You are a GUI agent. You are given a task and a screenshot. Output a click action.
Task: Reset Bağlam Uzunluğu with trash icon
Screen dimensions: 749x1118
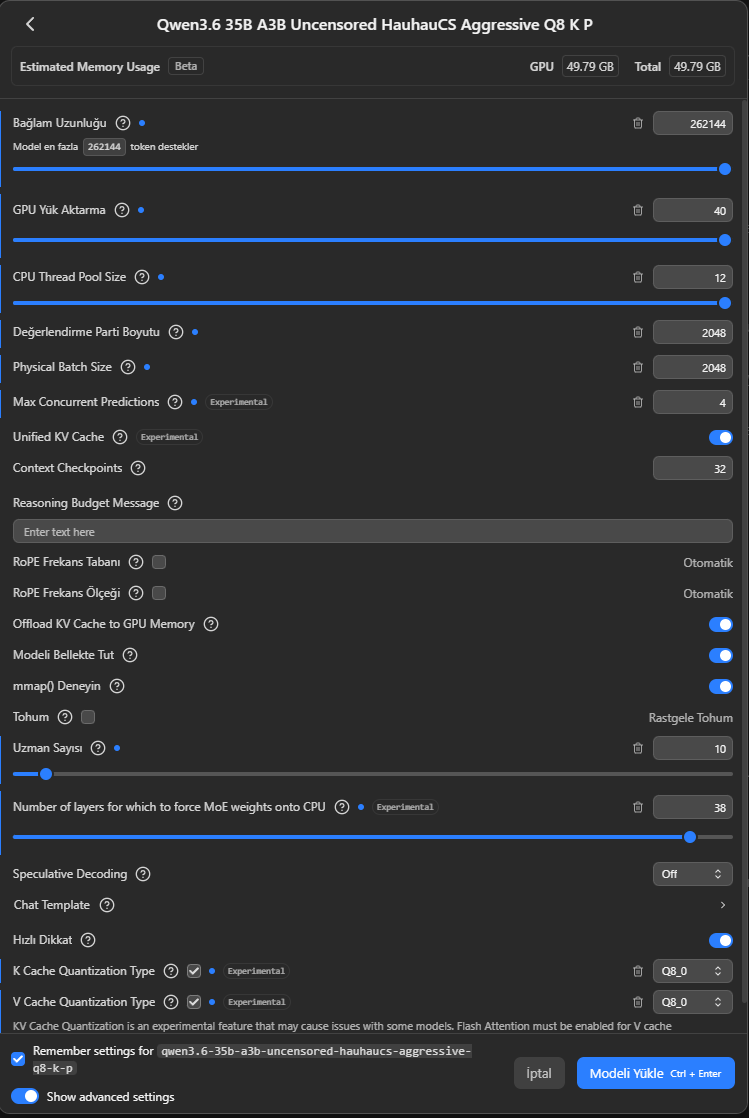coord(638,123)
